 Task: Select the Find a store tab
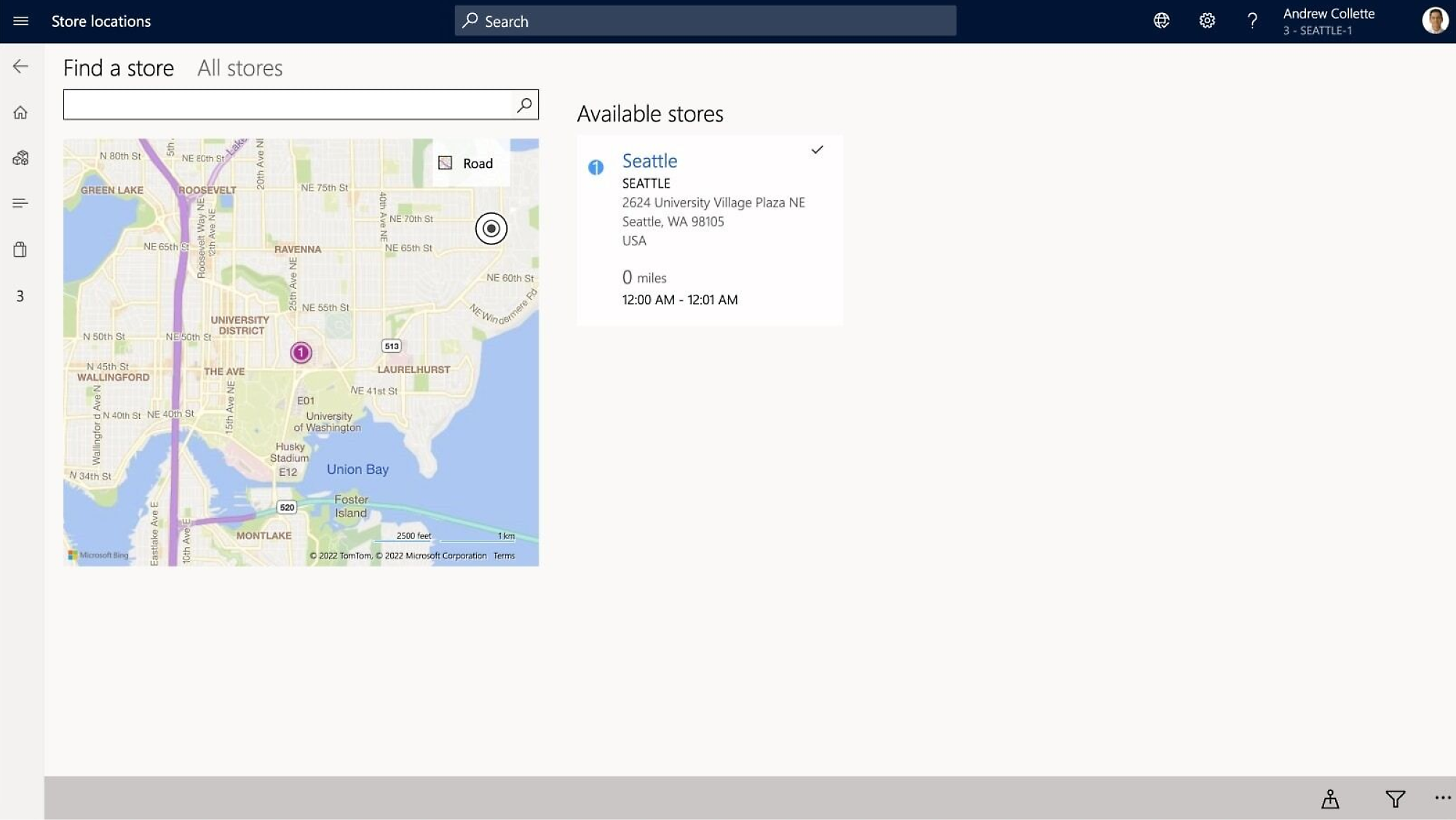click(118, 67)
